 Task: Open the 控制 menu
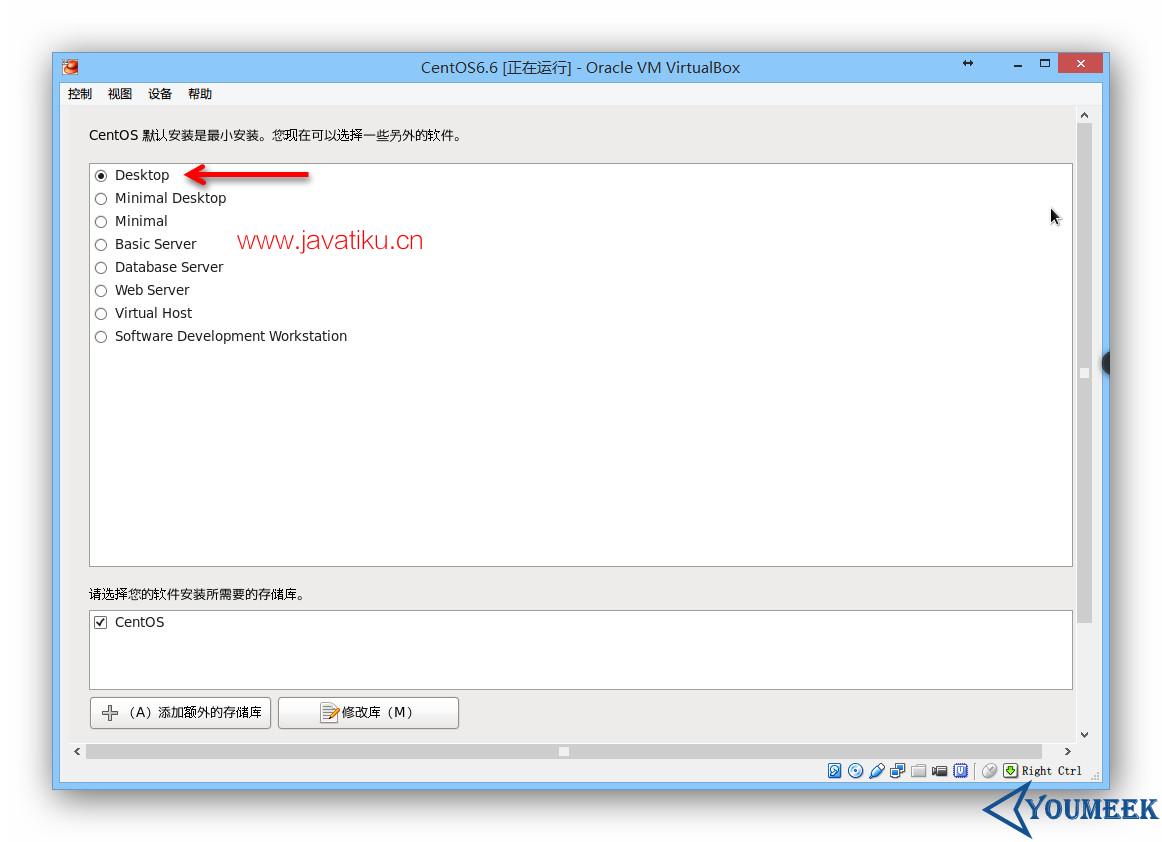coord(79,93)
